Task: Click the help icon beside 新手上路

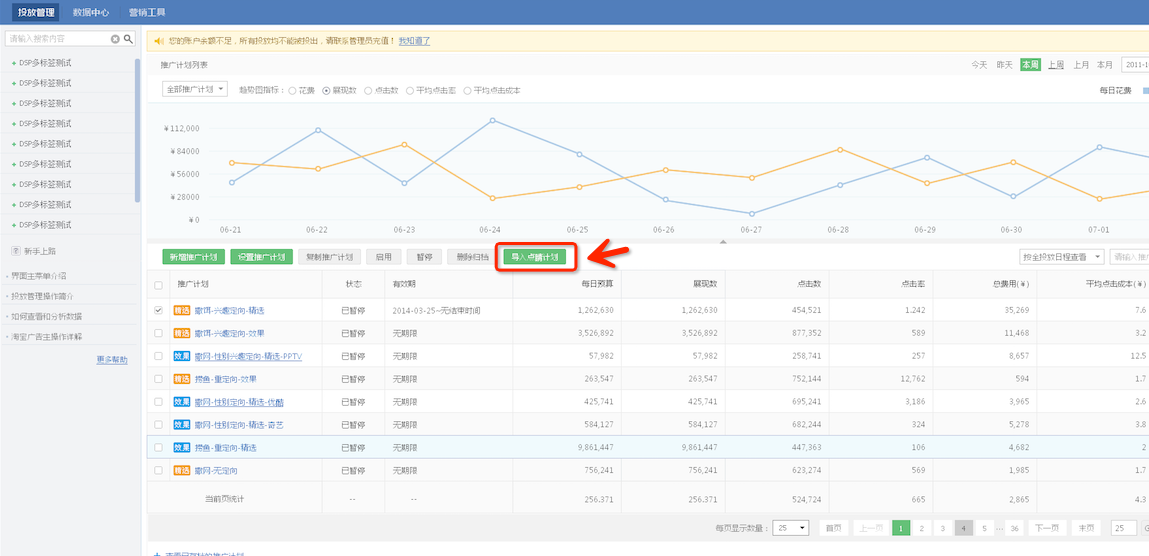Action: [15, 251]
